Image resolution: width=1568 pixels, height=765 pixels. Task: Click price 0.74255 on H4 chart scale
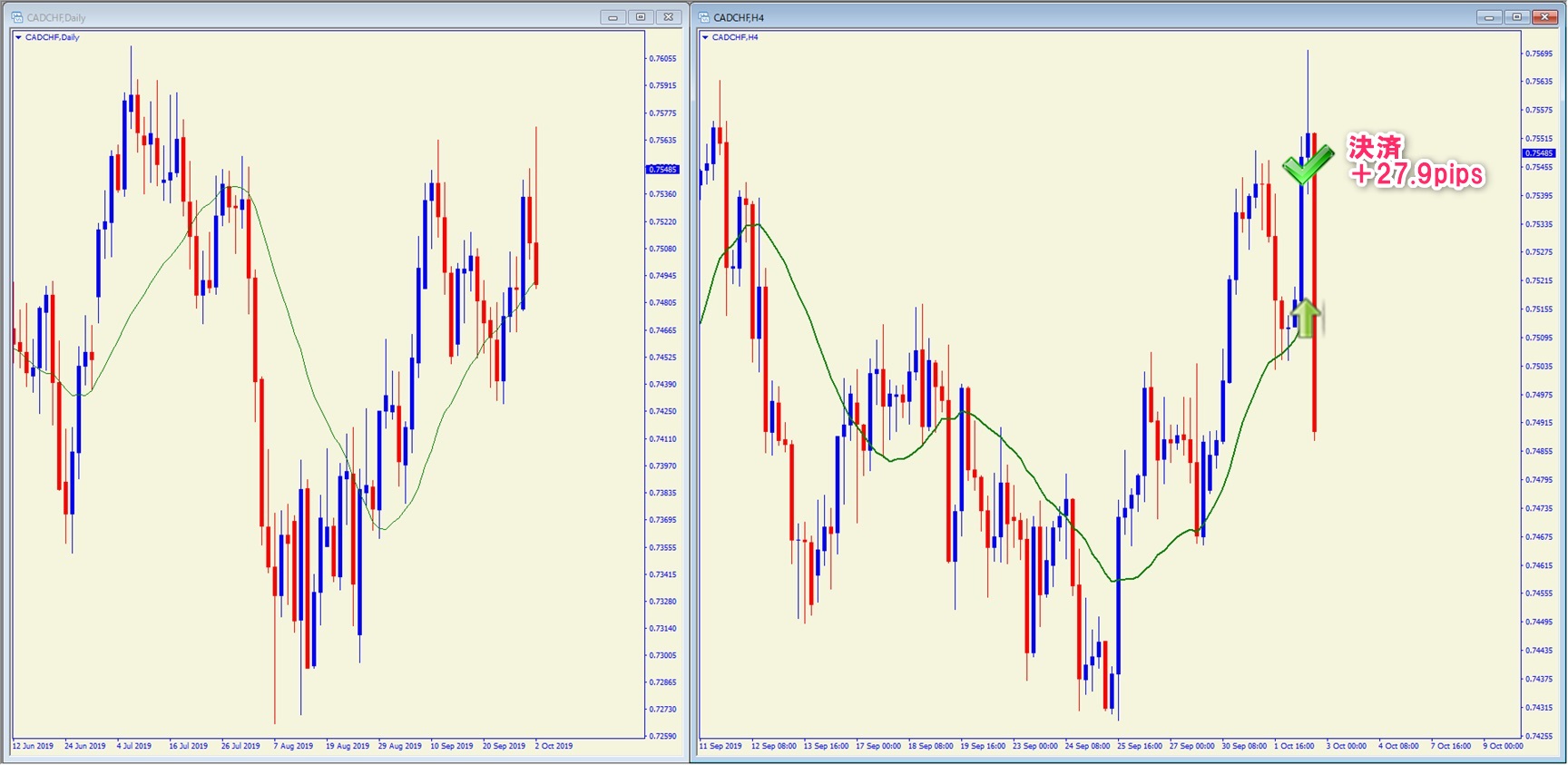click(1539, 736)
